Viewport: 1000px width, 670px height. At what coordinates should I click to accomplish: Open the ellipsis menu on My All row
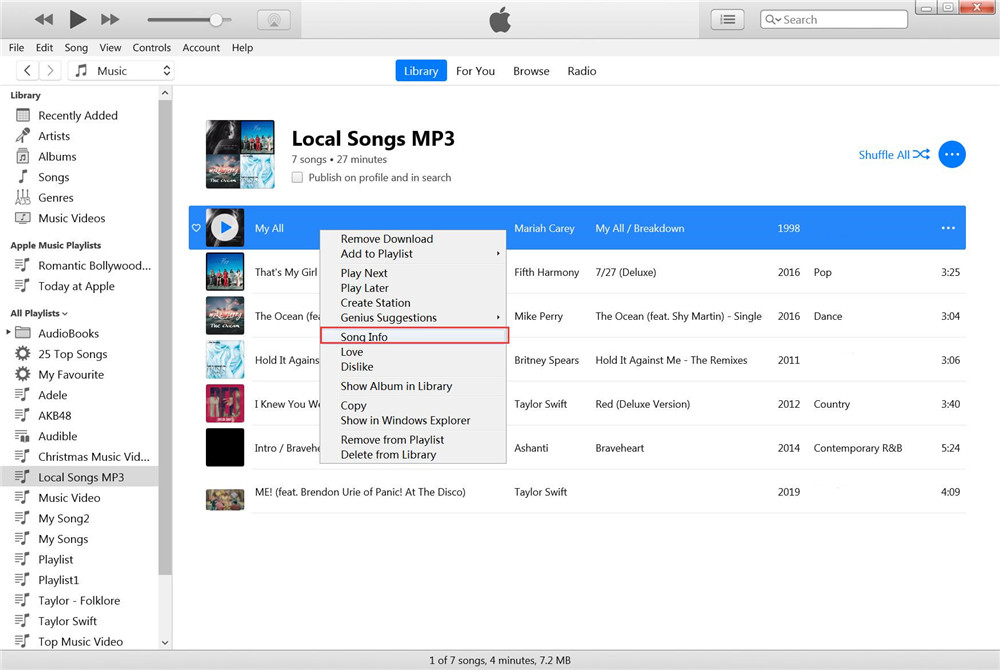pyautogui.click(x=948, y=228)
